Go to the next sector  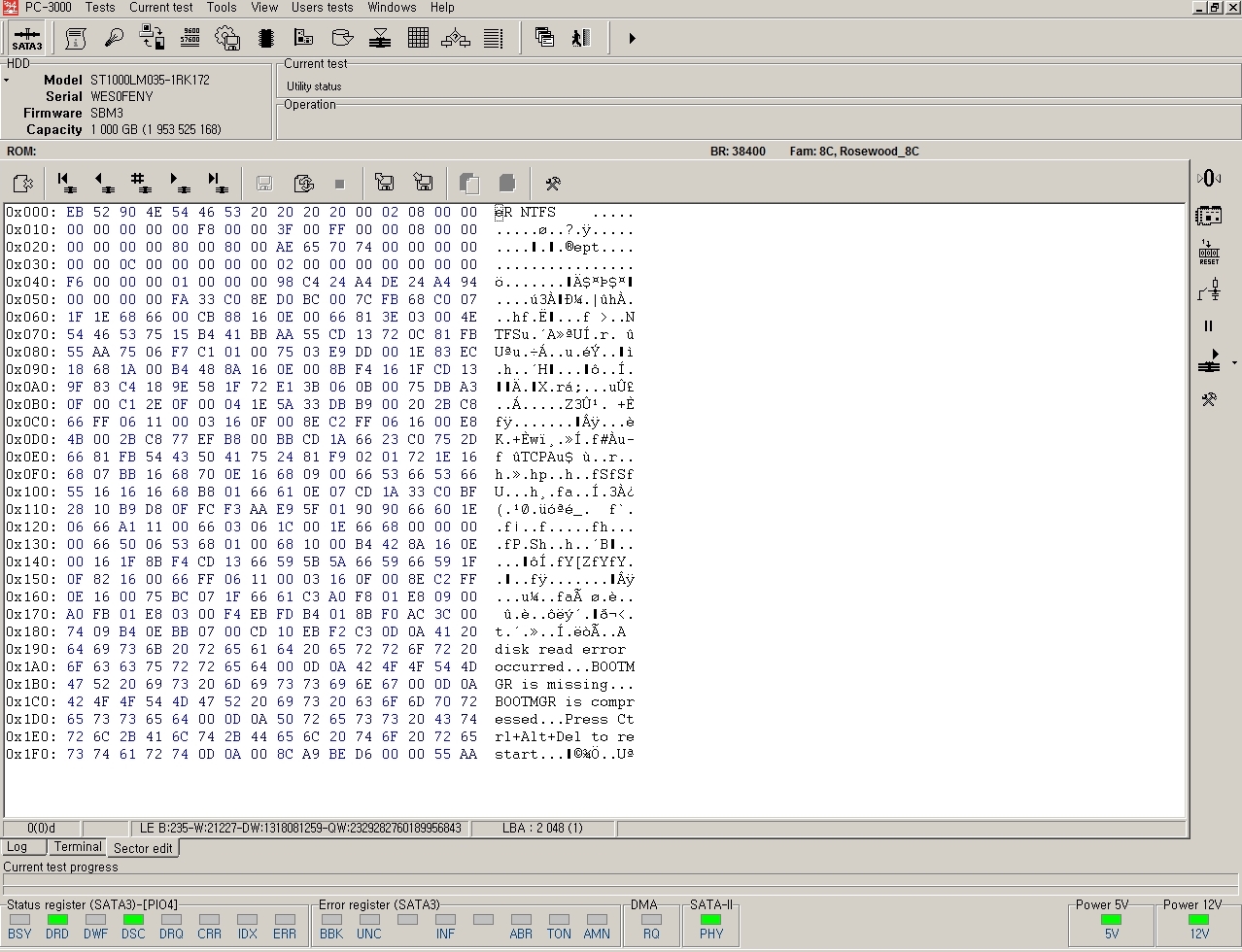179,183
